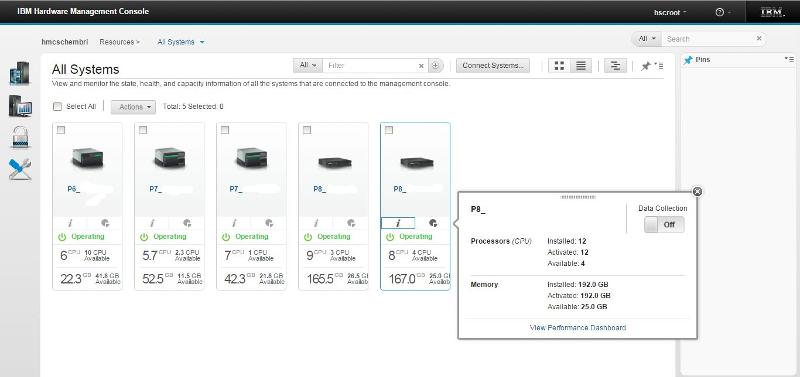Open the All filter type dropdown

pyautogui.click(x=308, y=65)
